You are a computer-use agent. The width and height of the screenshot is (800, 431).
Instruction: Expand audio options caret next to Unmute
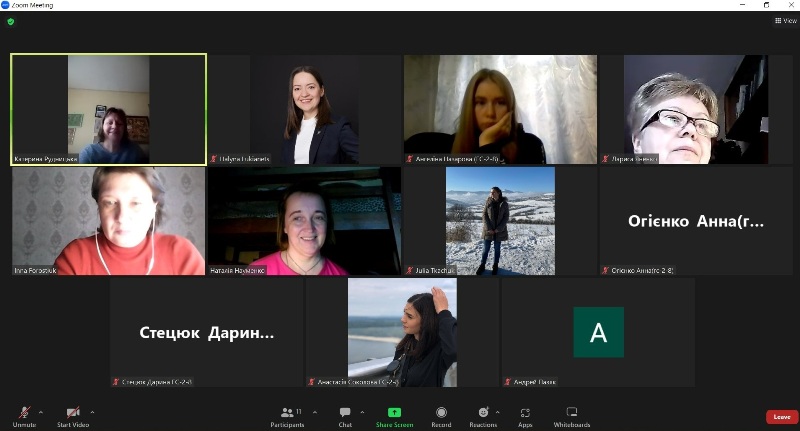tap(41, 412)
